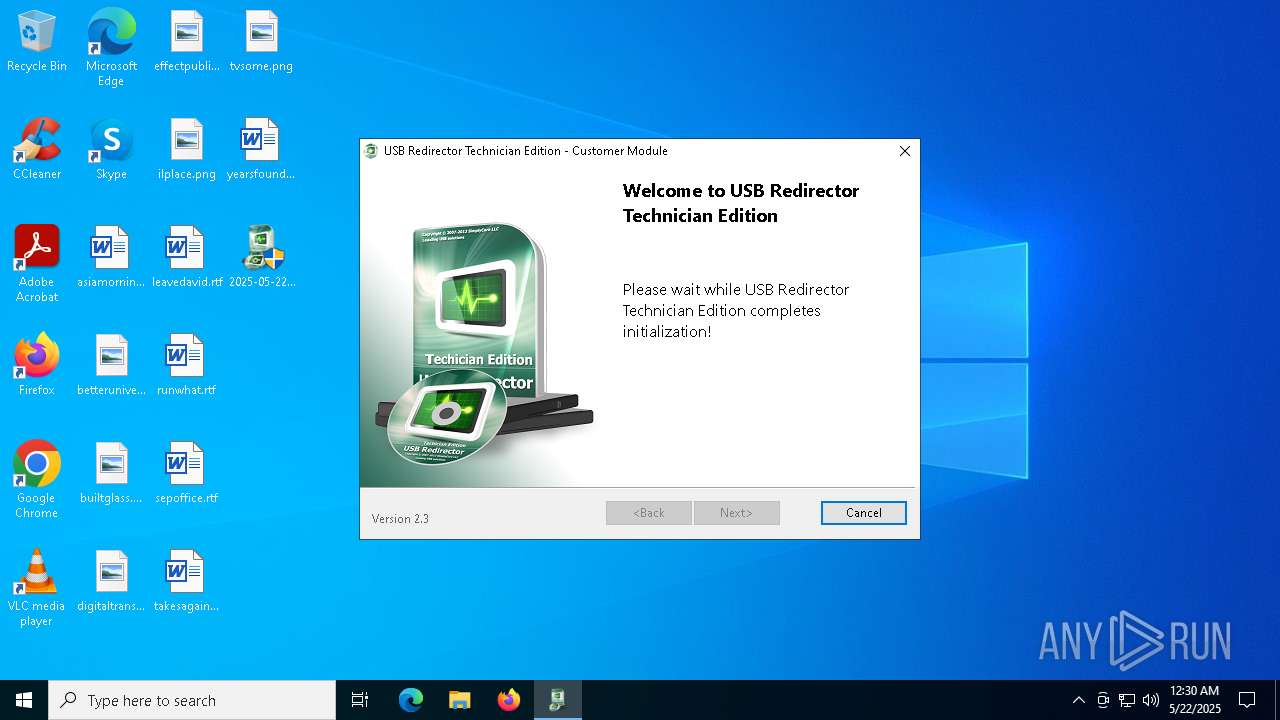Image resolution: width=1280 pixels, height=720 pixels.
Task: Select the tvsome.png desktop file
Action: coord(261,42)
